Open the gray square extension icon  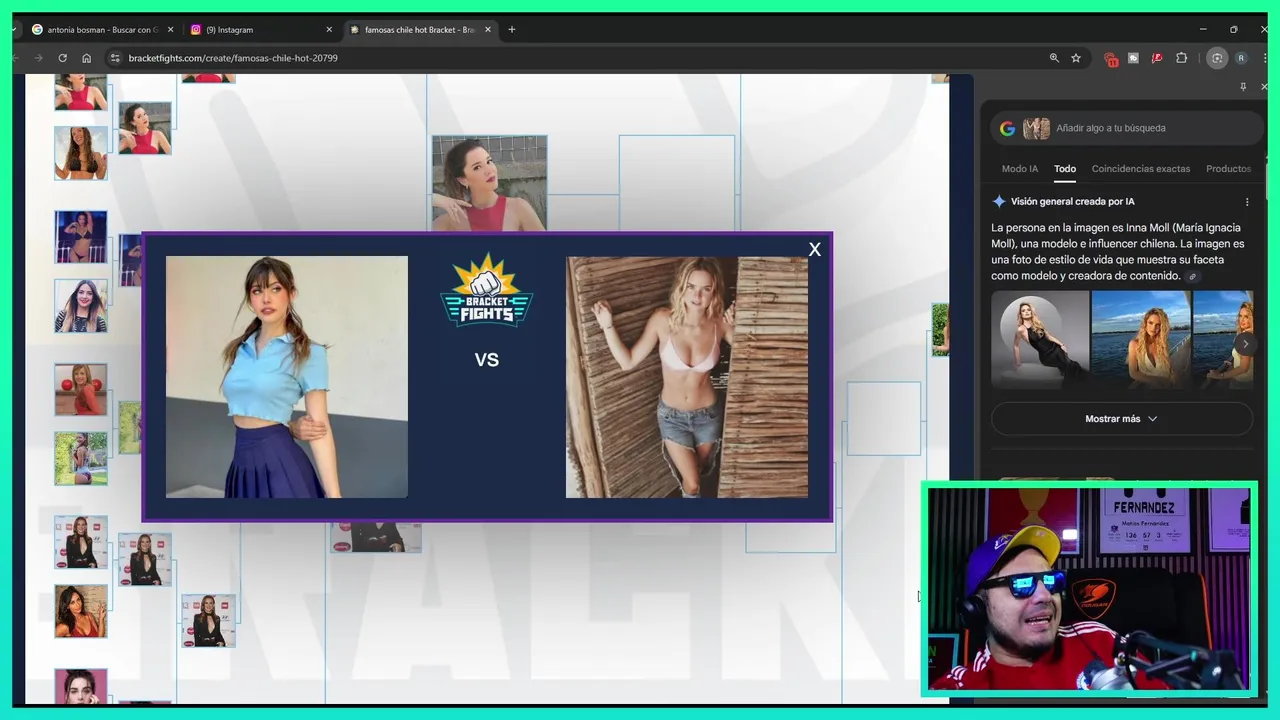pos(1133,58)
